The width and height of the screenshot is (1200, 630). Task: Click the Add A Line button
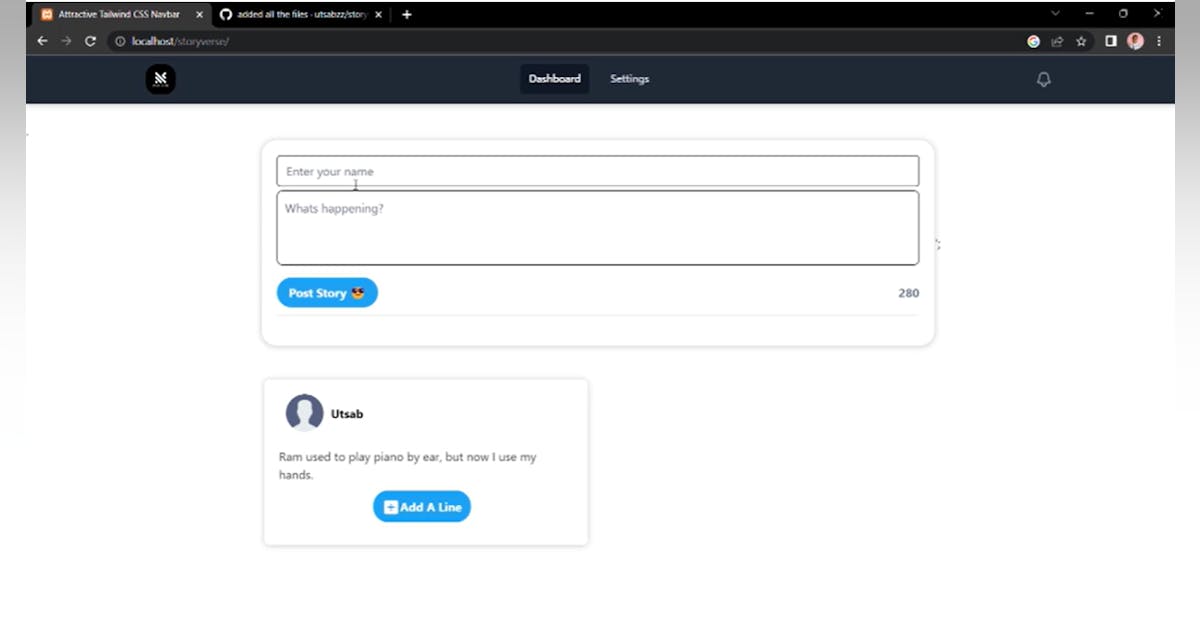pos(422,507)
